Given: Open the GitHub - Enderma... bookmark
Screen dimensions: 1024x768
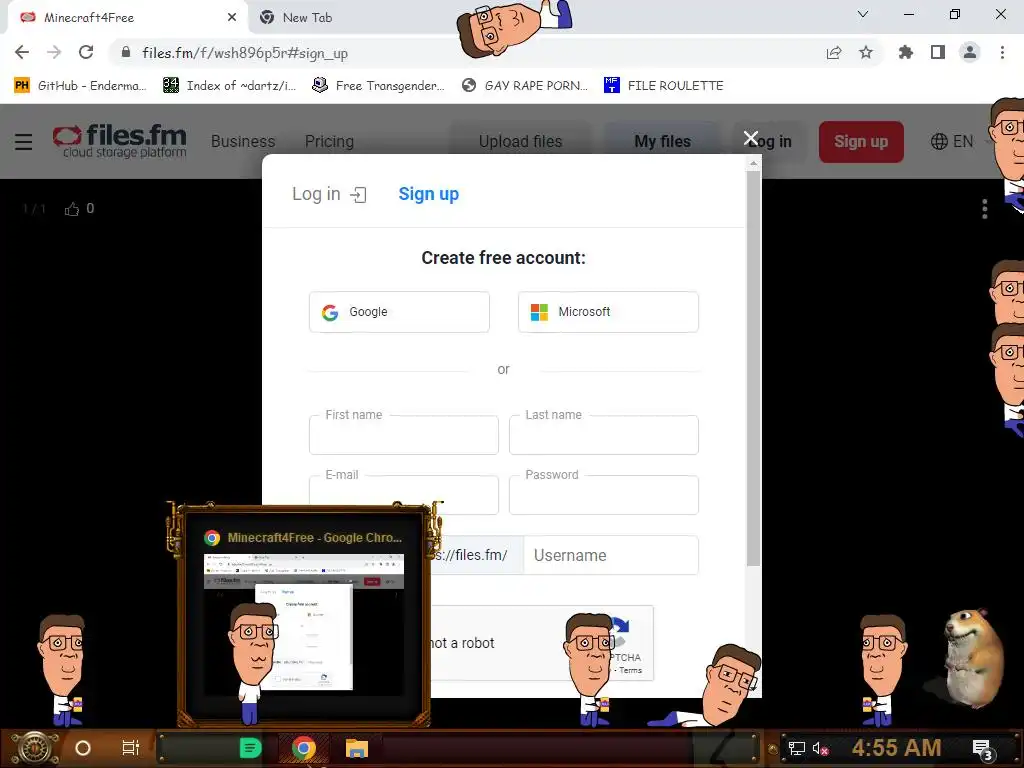Looking at the screenshot, I should tap(80, 86).
